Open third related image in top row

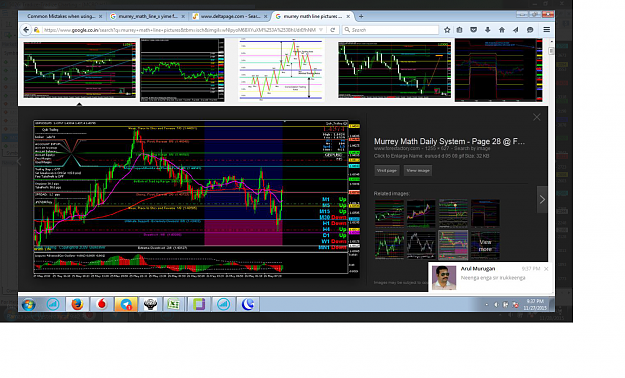tap(453, 213)
